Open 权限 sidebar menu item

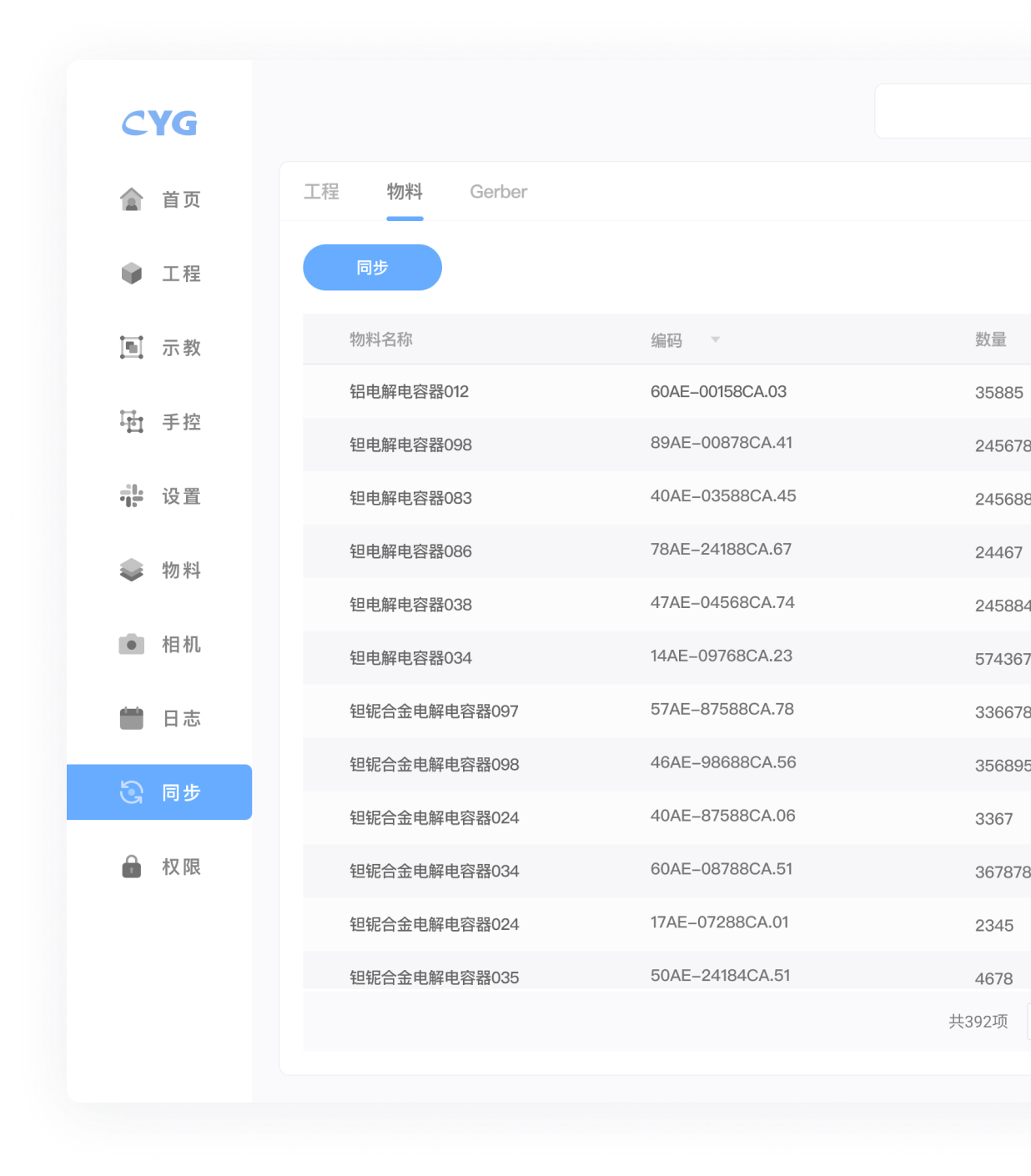pos(159,867)
